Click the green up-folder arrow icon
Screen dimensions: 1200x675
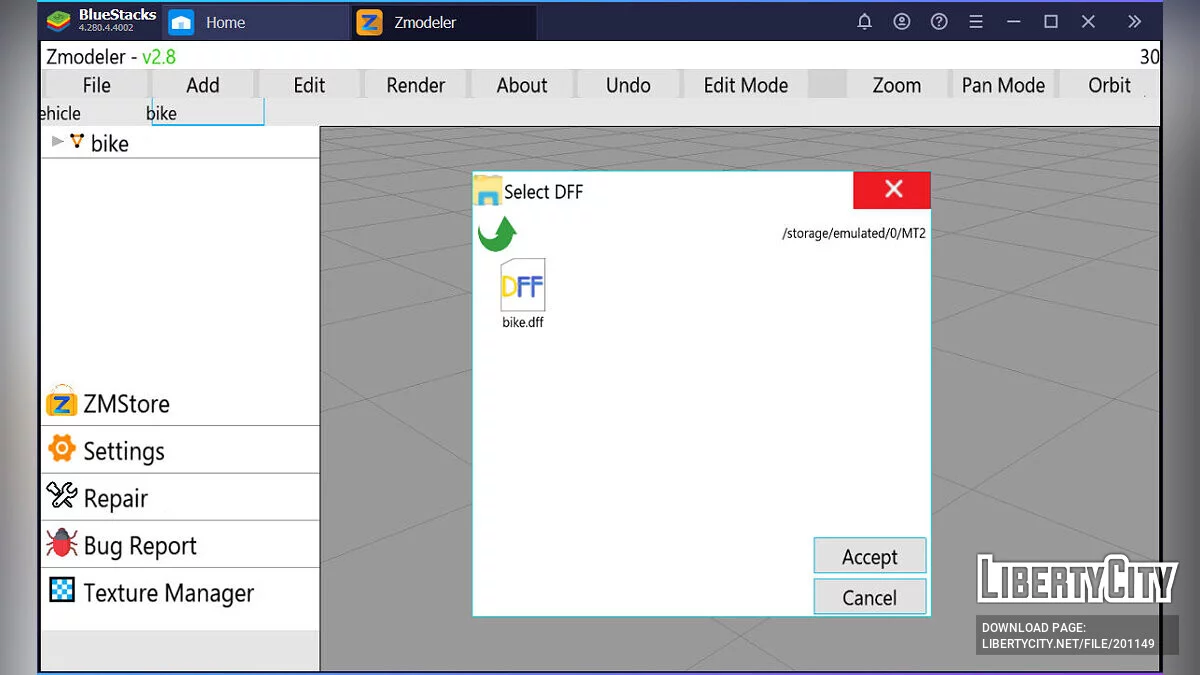(x=497, y=234)
